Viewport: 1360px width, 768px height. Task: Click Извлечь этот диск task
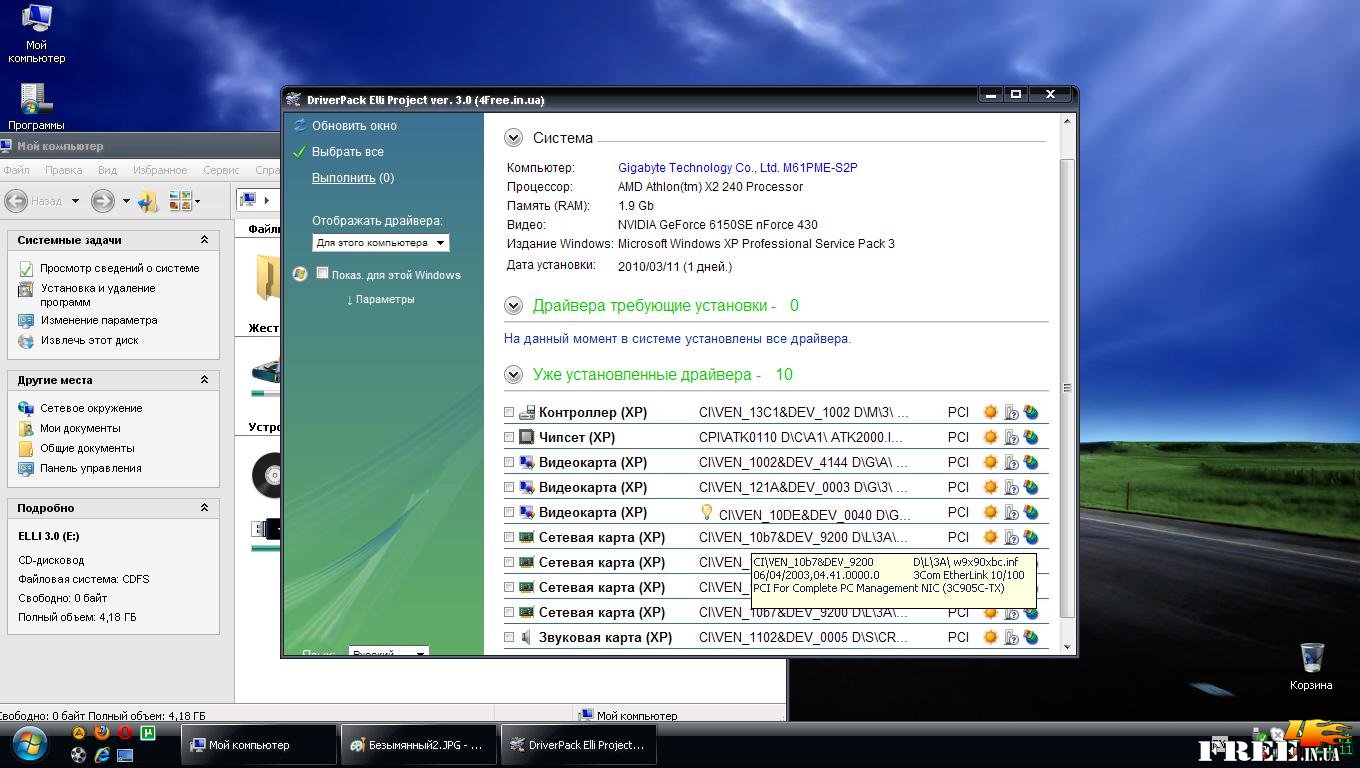[89, 340]
